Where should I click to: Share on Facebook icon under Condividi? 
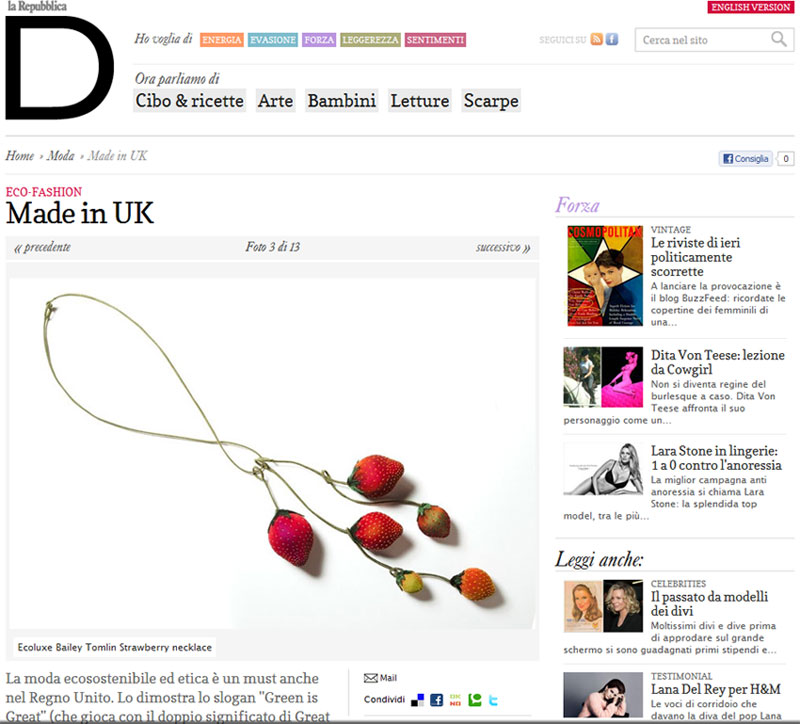(436, 700)
